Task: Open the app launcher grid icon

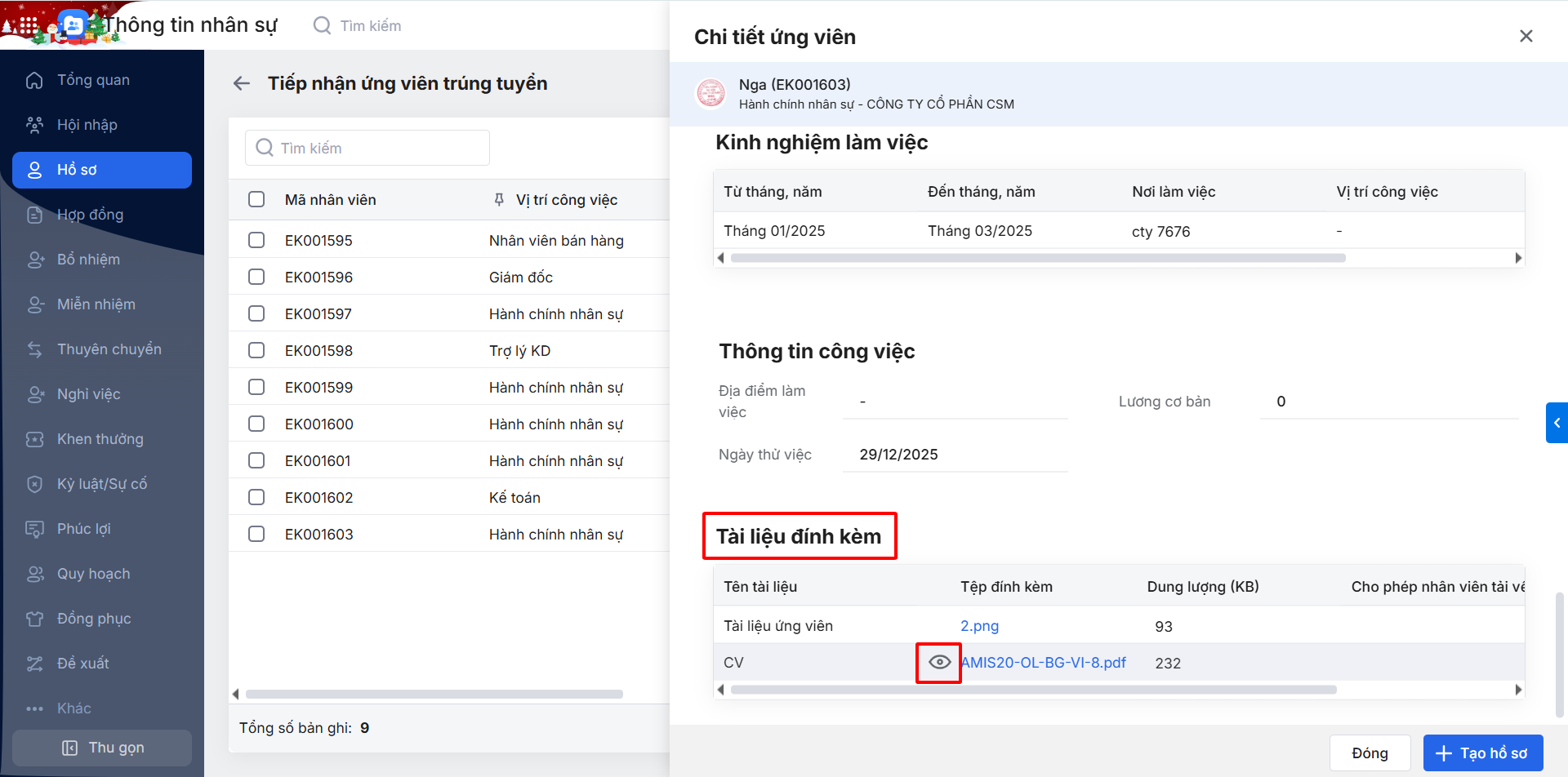Action: (29, 25)
